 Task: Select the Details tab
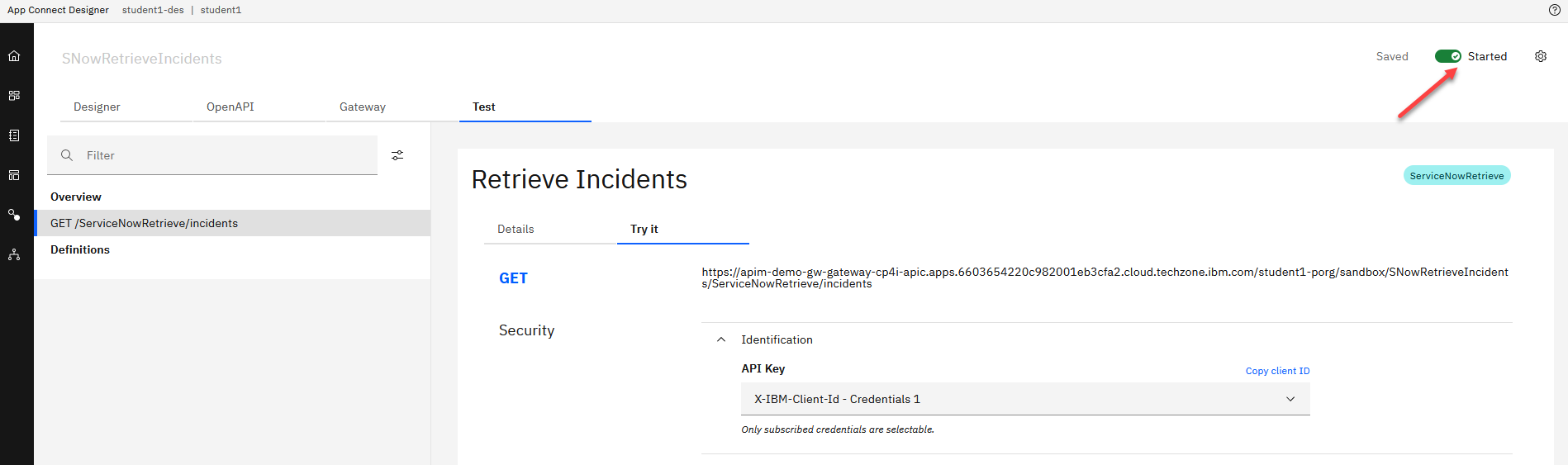(516, 229)
